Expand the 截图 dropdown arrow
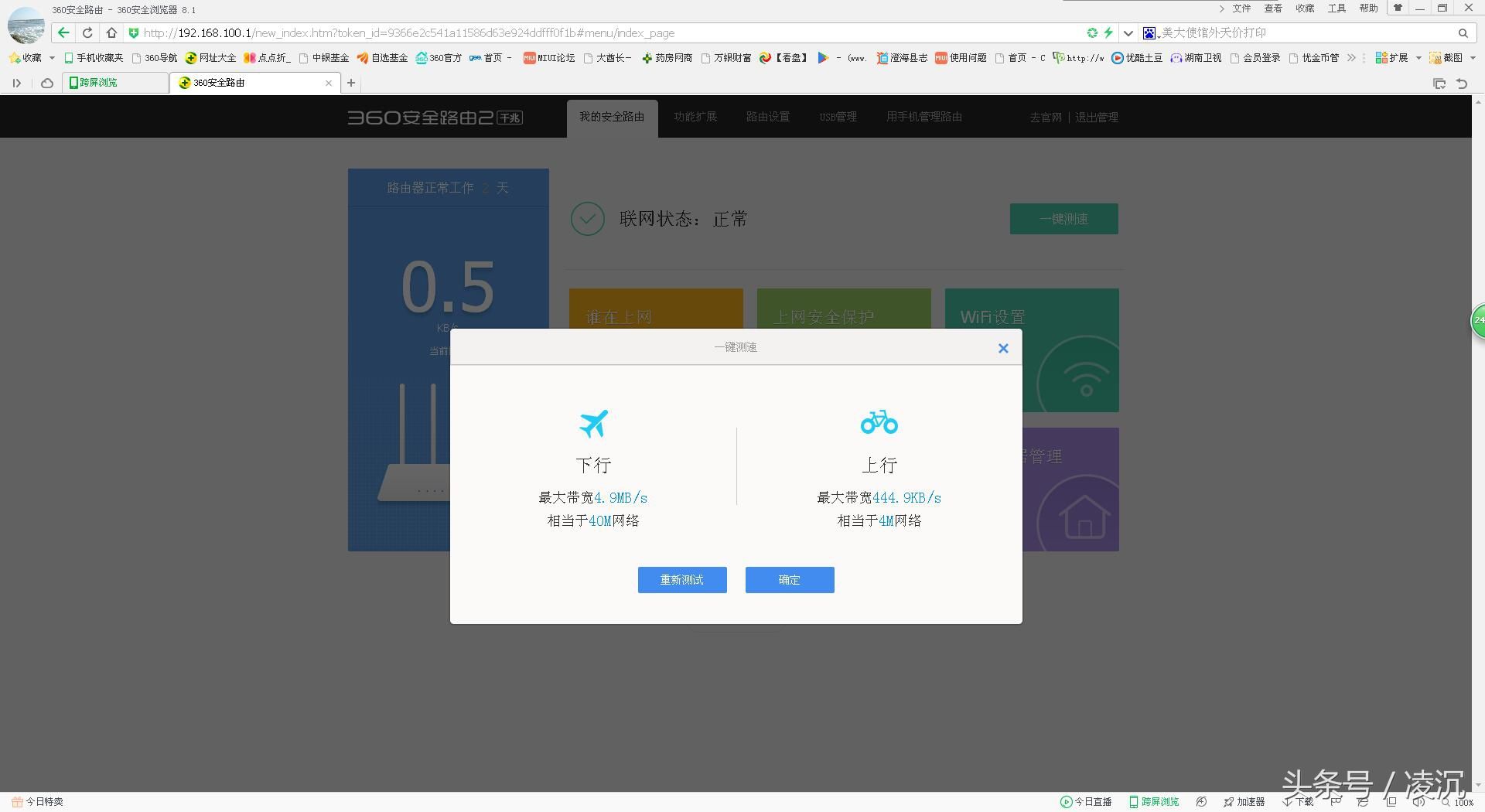 point(1473,58)
